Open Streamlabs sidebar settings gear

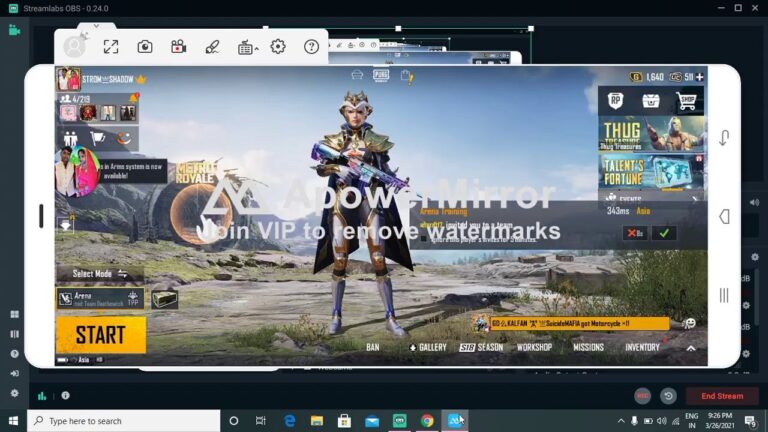[x=14, y=393]
